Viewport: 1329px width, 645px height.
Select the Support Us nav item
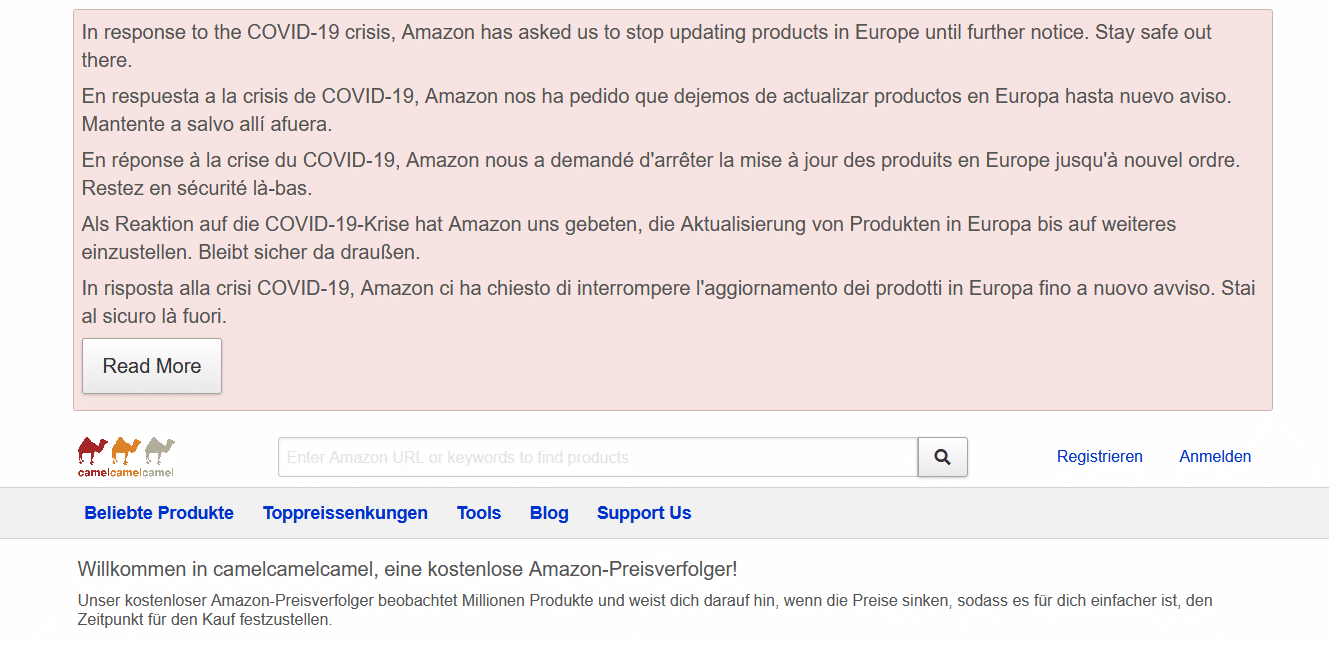pos(644,513)
